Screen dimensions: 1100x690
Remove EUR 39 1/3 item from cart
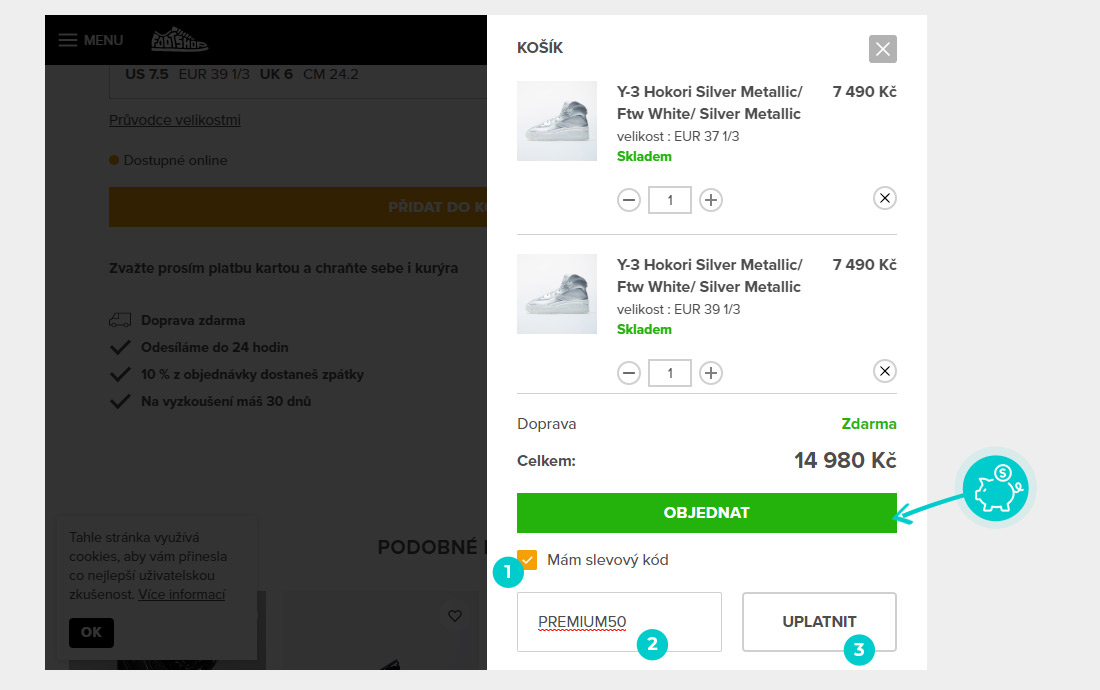click(x=884, y=371)
